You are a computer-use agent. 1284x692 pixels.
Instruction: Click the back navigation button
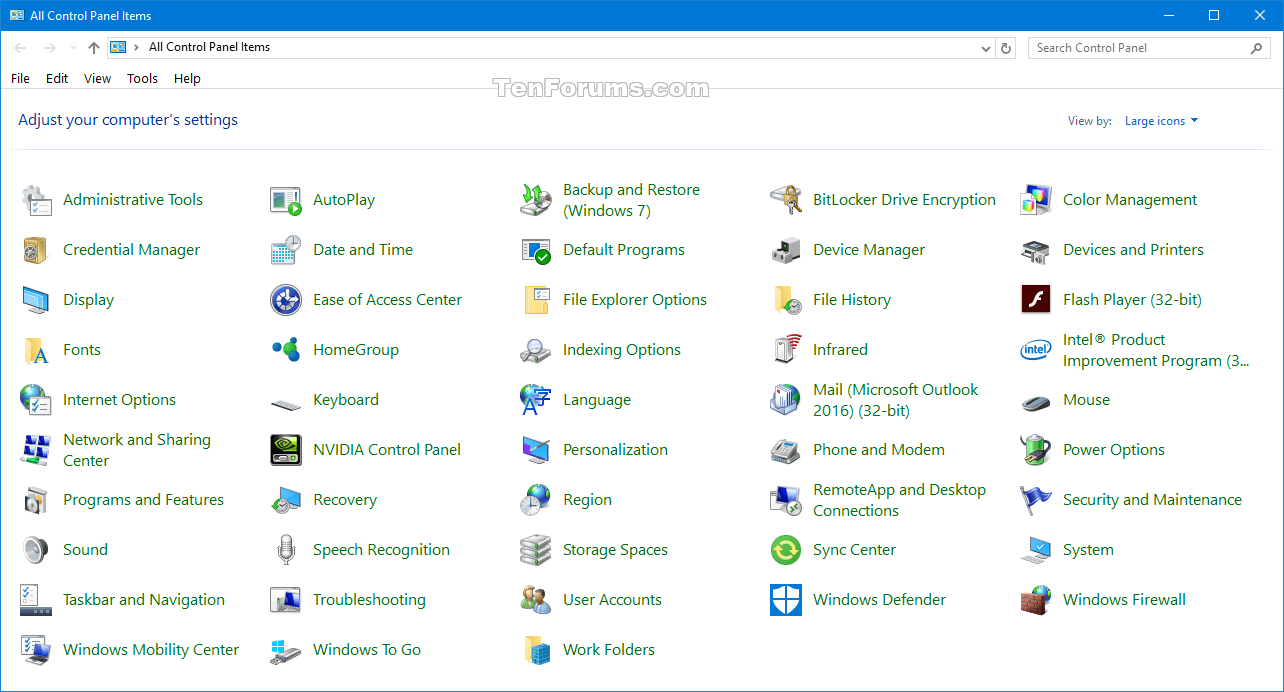[x=19, y=47]
